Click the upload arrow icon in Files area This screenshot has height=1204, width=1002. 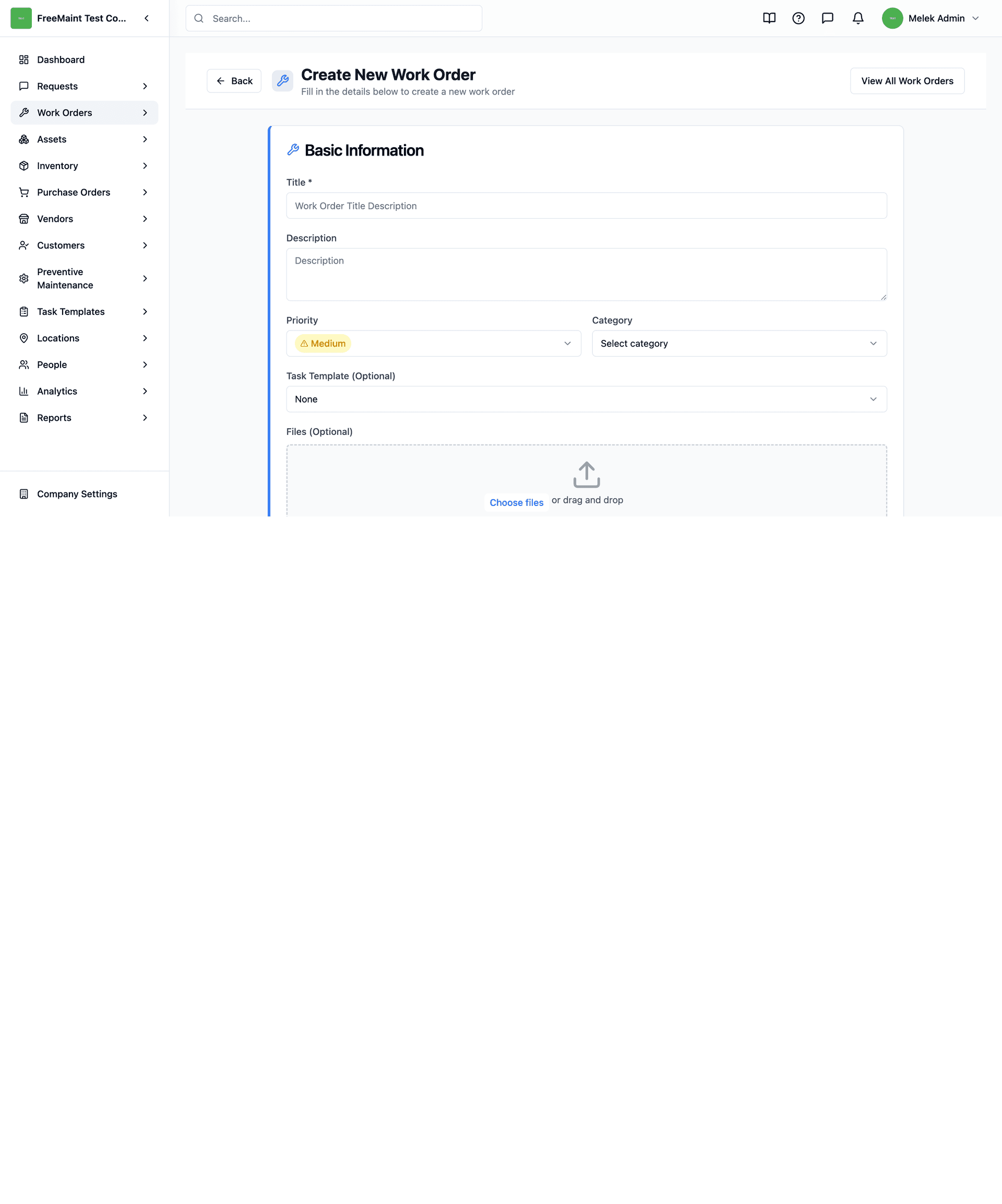[587, 475]
